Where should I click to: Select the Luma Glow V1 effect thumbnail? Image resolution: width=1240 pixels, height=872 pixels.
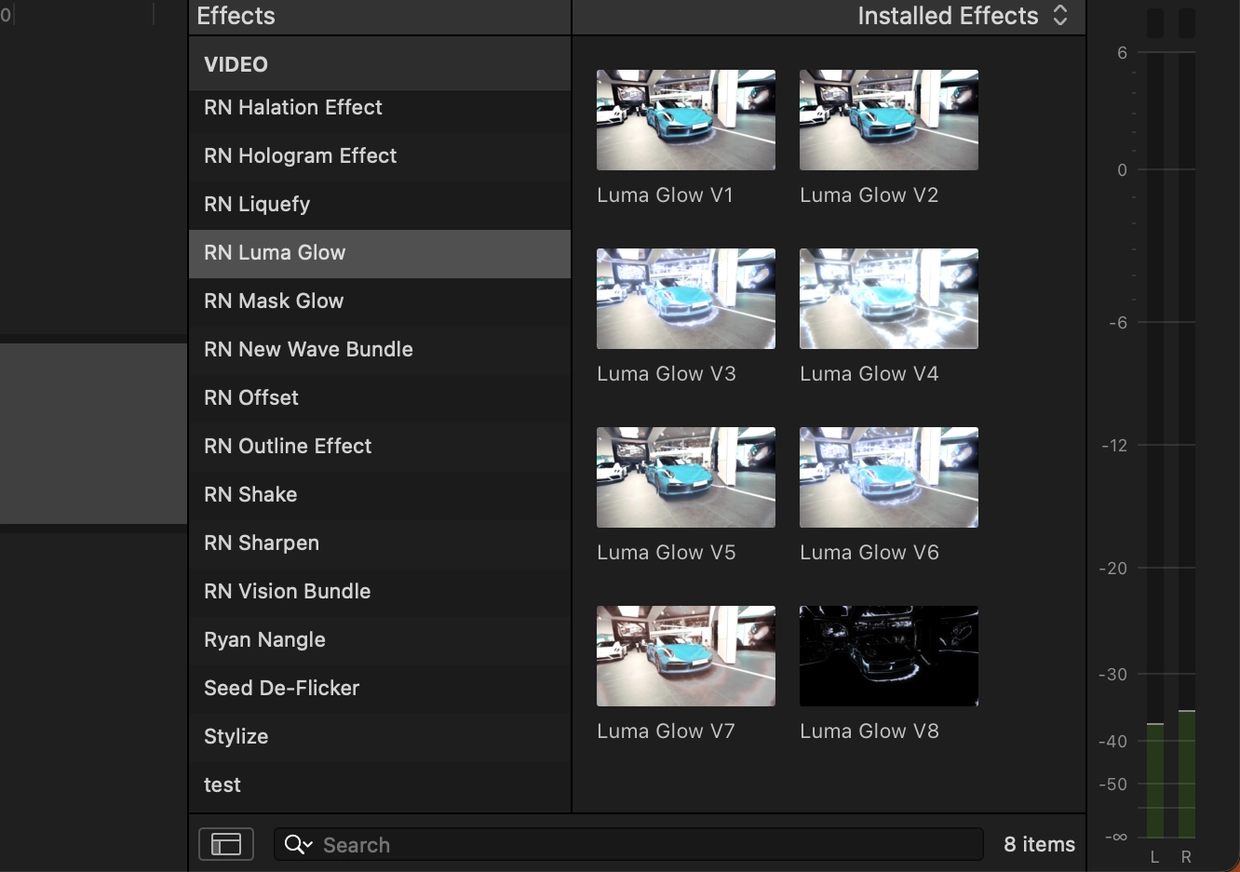685,120
